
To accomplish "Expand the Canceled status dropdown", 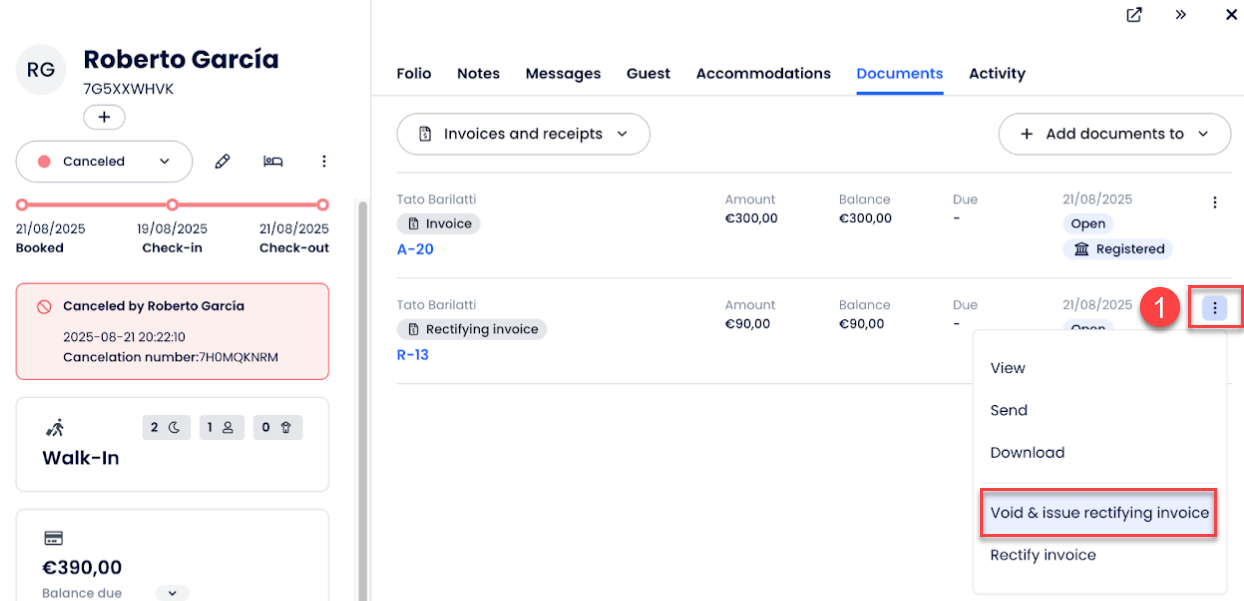I will click(104, 161).
